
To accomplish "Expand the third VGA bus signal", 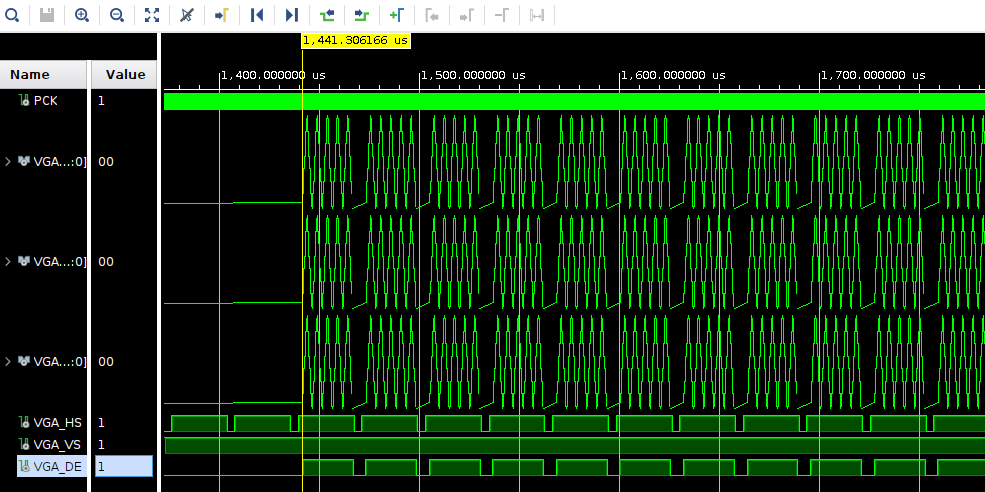I will coord(8,361).
